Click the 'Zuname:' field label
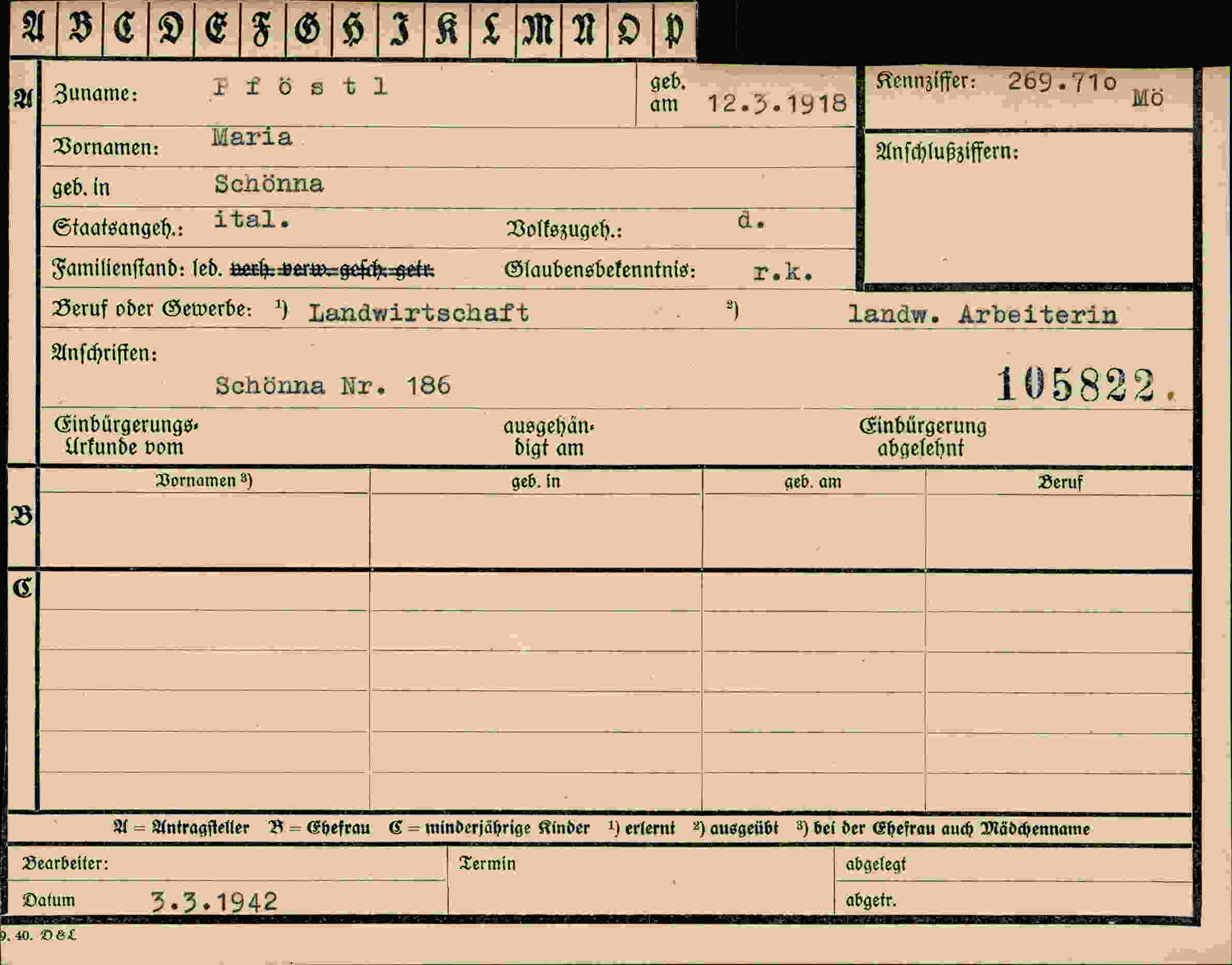This screenshot has width=1232, height=965. [95, 94]
